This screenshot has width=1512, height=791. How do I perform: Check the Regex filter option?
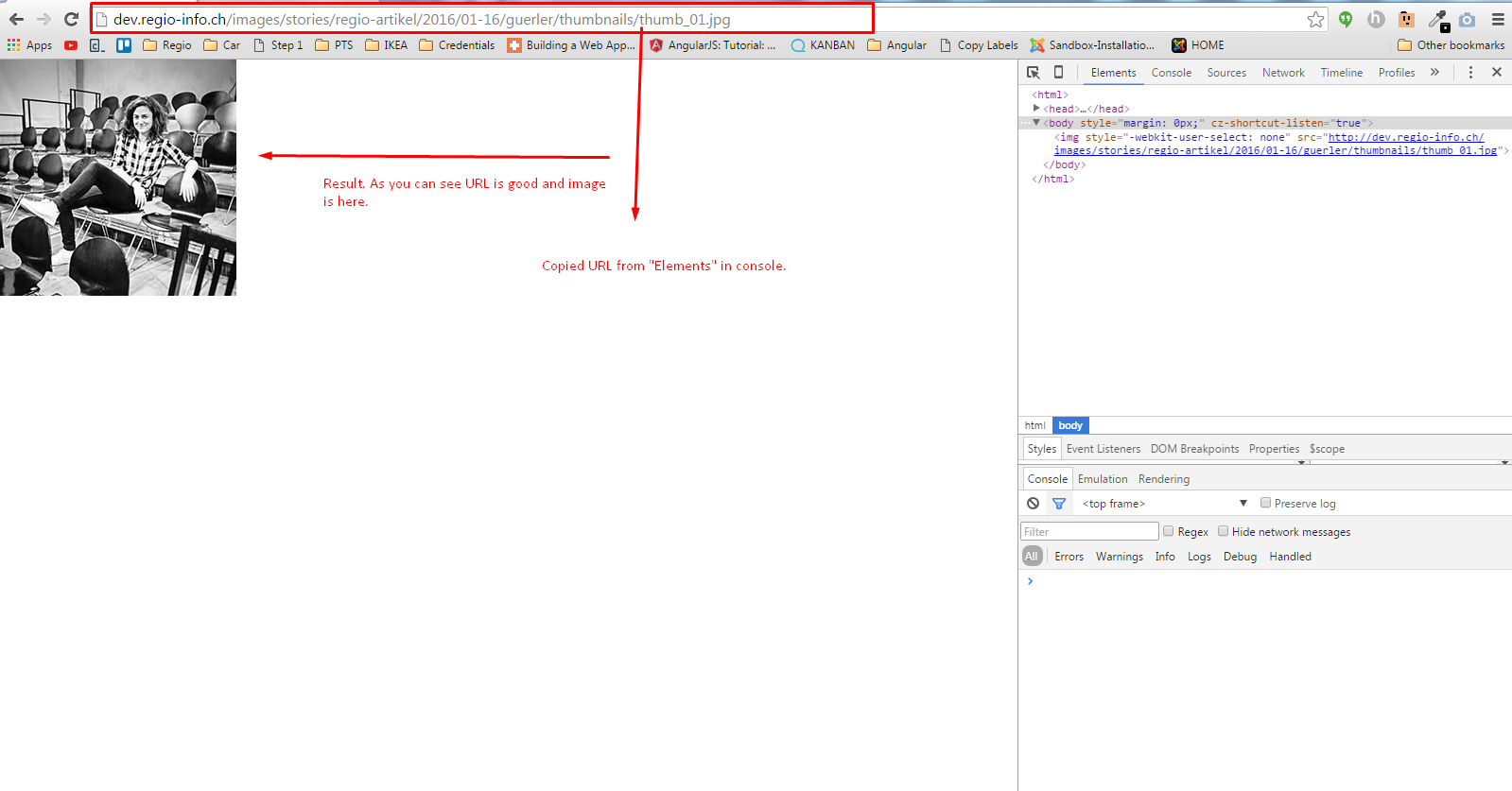[x=1169, y=531]
